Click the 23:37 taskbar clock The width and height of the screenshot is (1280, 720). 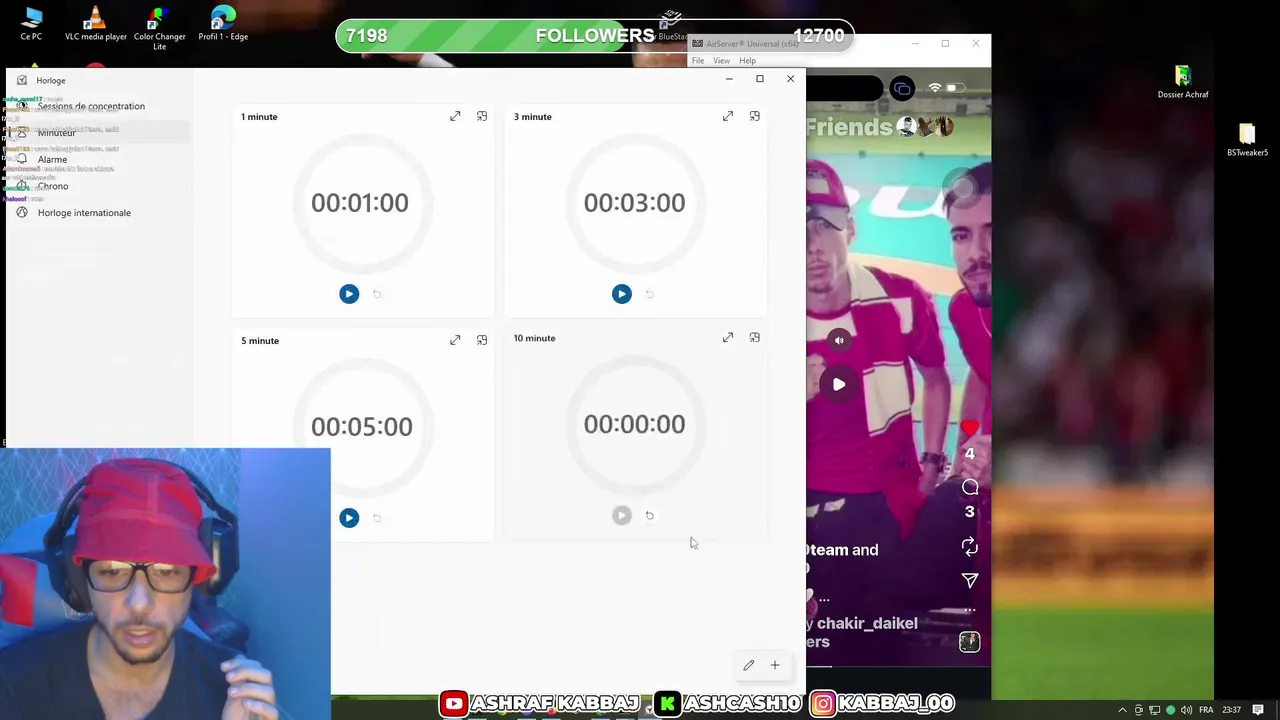(1231, 710)
